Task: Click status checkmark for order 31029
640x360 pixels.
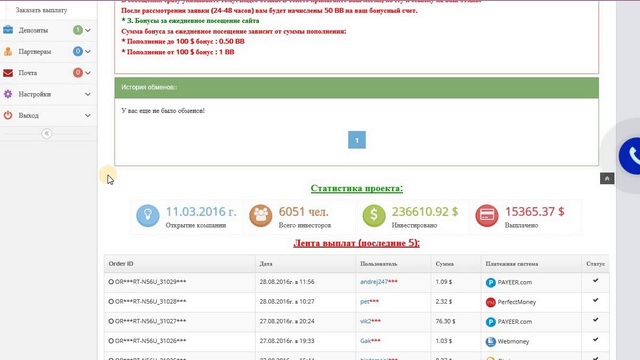Action: pyautogui.click(x=596, y=280)
